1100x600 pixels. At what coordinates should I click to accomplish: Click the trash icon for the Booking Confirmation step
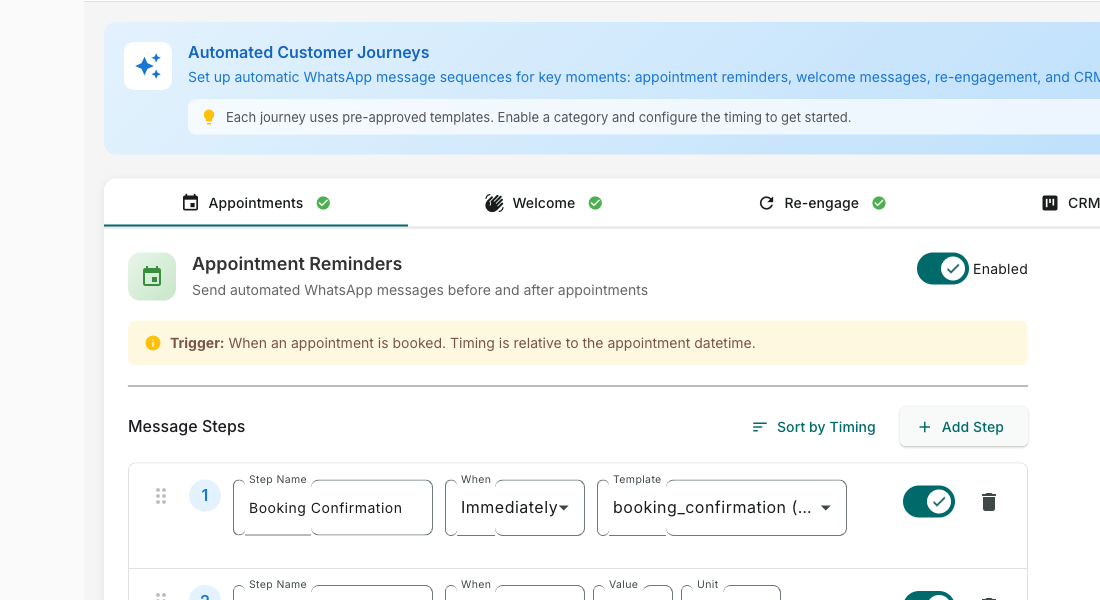[x=988, y=502]
